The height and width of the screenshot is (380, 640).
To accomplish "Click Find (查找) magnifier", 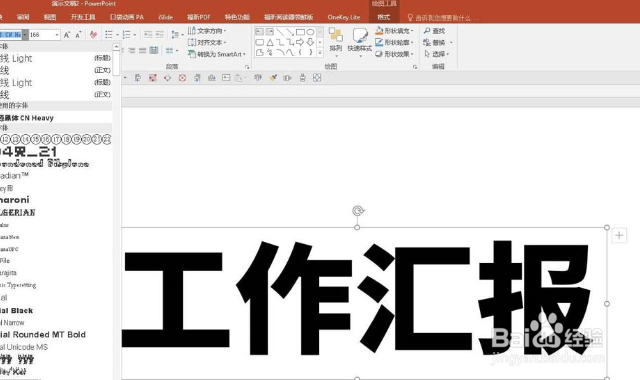I will (434, 31).
